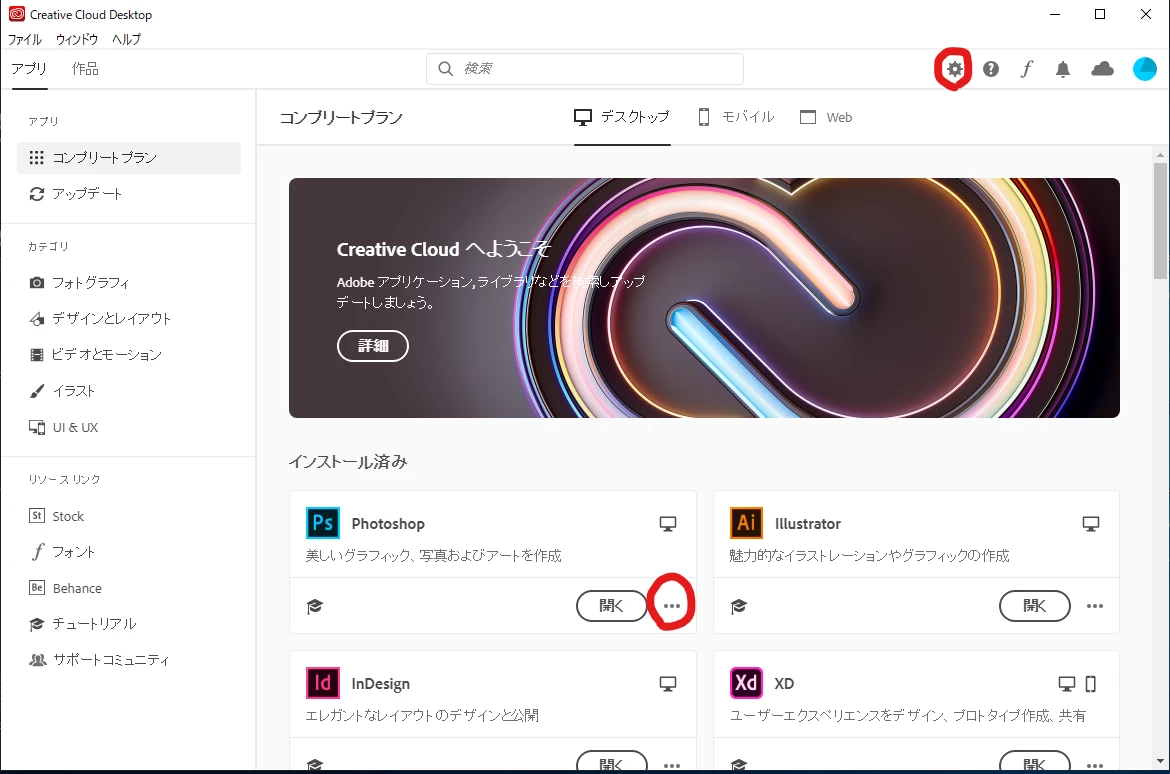Click the Photoshop Ps app icon

coord(322,522)
